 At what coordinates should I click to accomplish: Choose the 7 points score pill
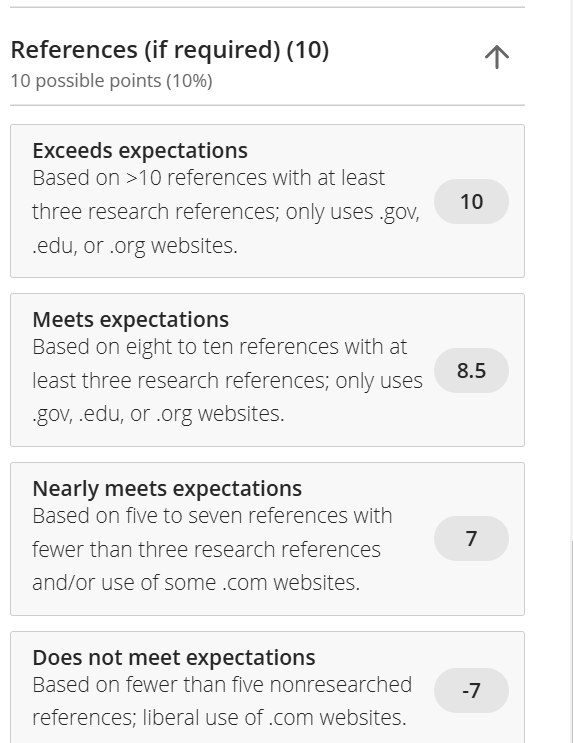[472, 539]
